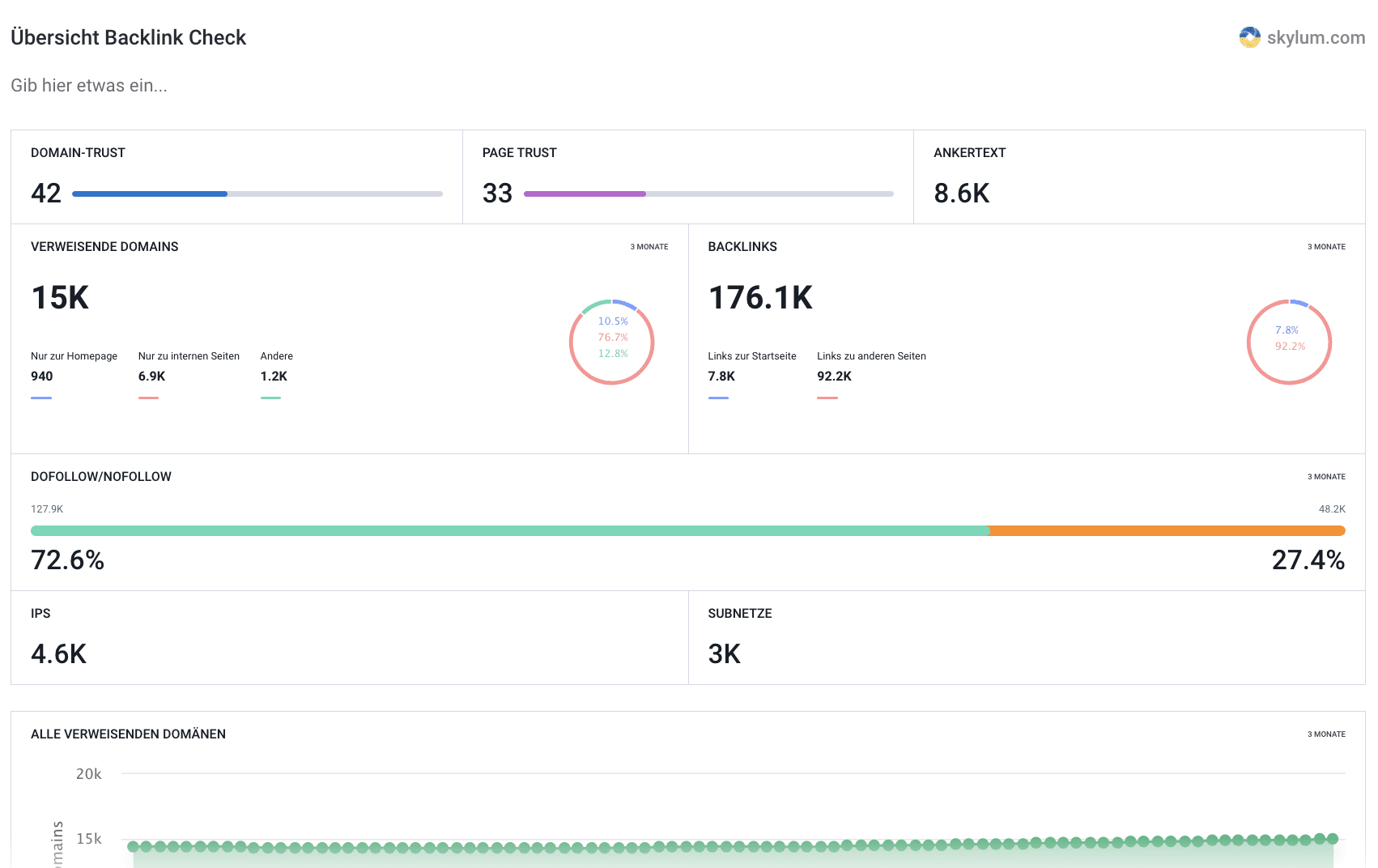Click the Nur zu internen Seiten value 6.9K
This screenshot has height=868, width=1378.
[151, 377]
